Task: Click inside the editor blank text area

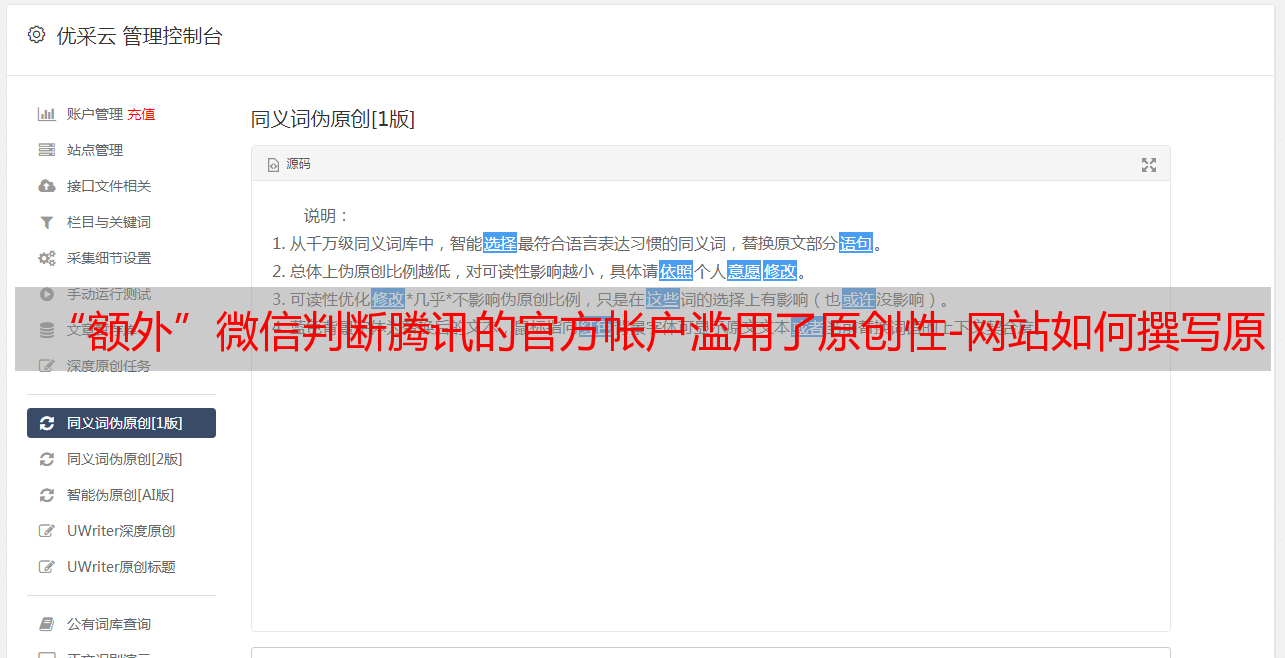Action: [x=710, y=500]
